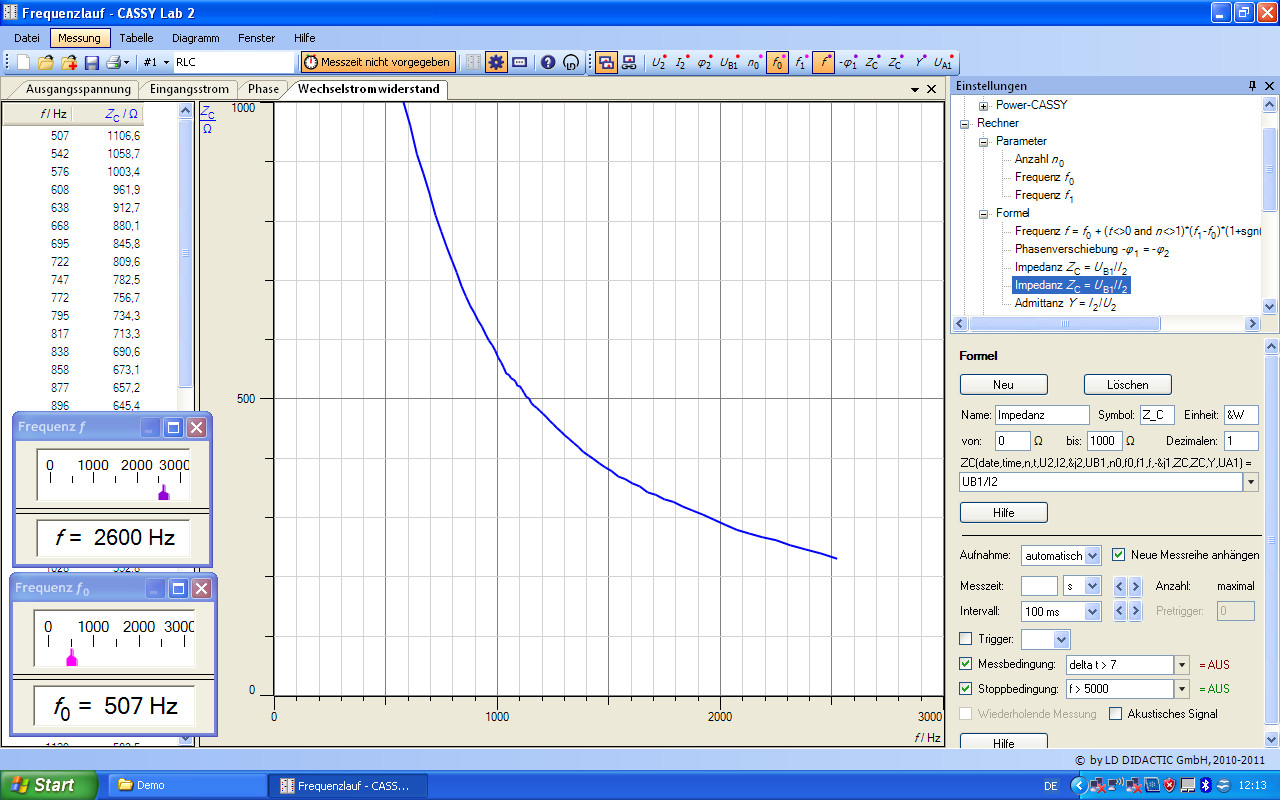Uncheck the Stoppbedingung checkbox
1280x800 pixels.
coord(966,689)
